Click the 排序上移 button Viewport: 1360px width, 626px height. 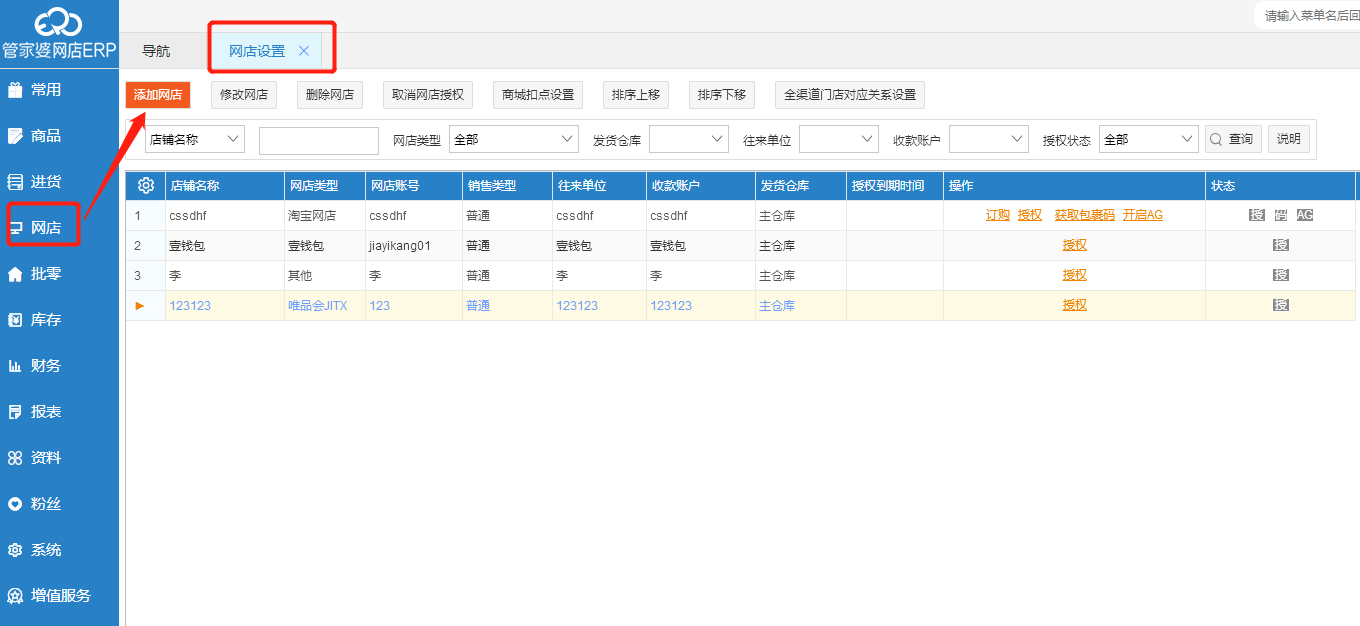(636, 95)
